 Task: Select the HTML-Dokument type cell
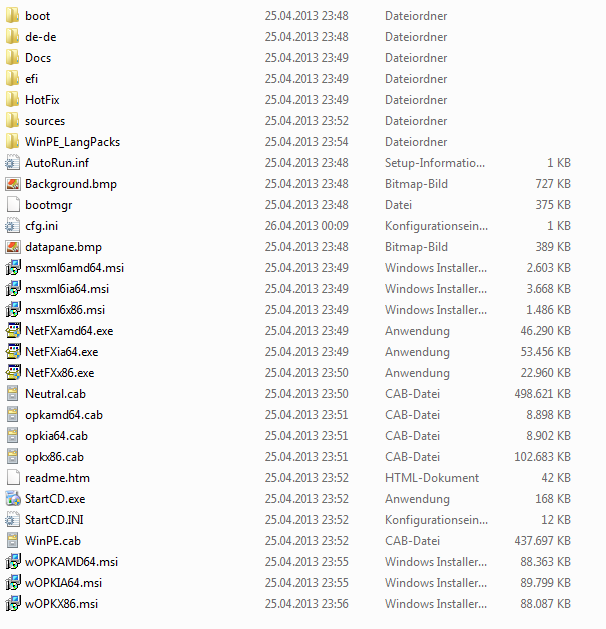tap(432, 477)
